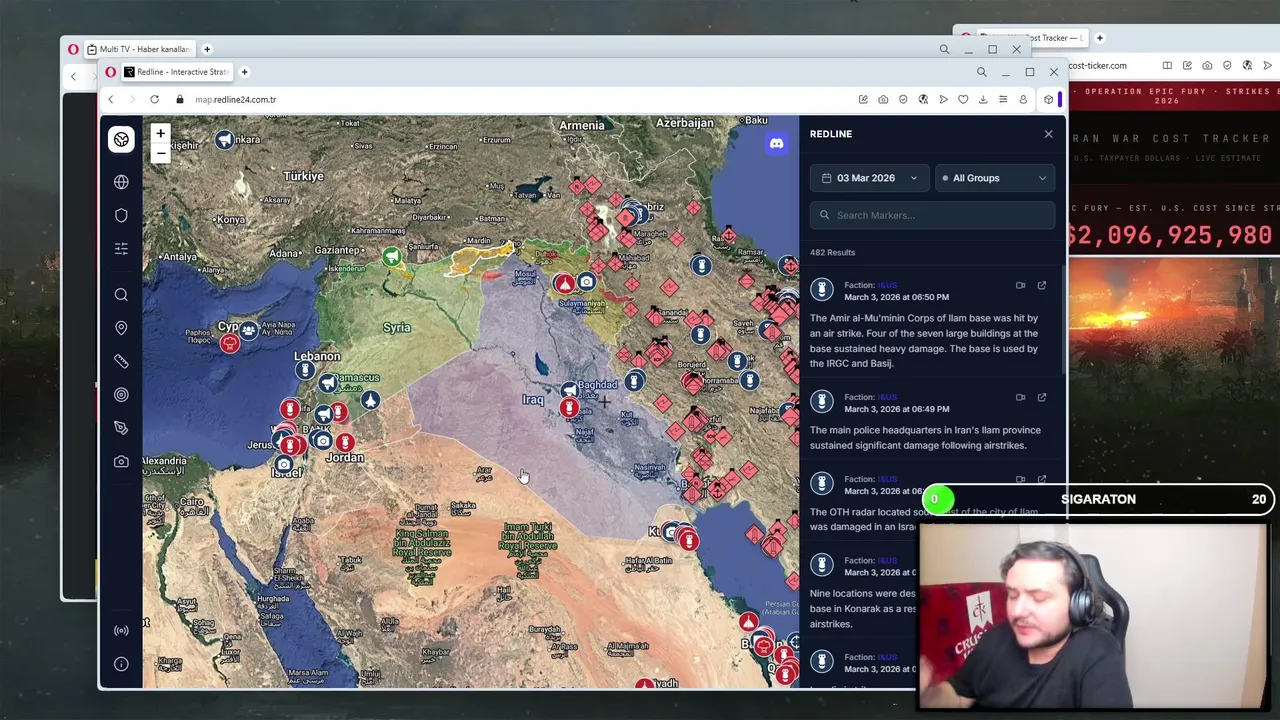Go back in the Redline browser window

(111, 99)
